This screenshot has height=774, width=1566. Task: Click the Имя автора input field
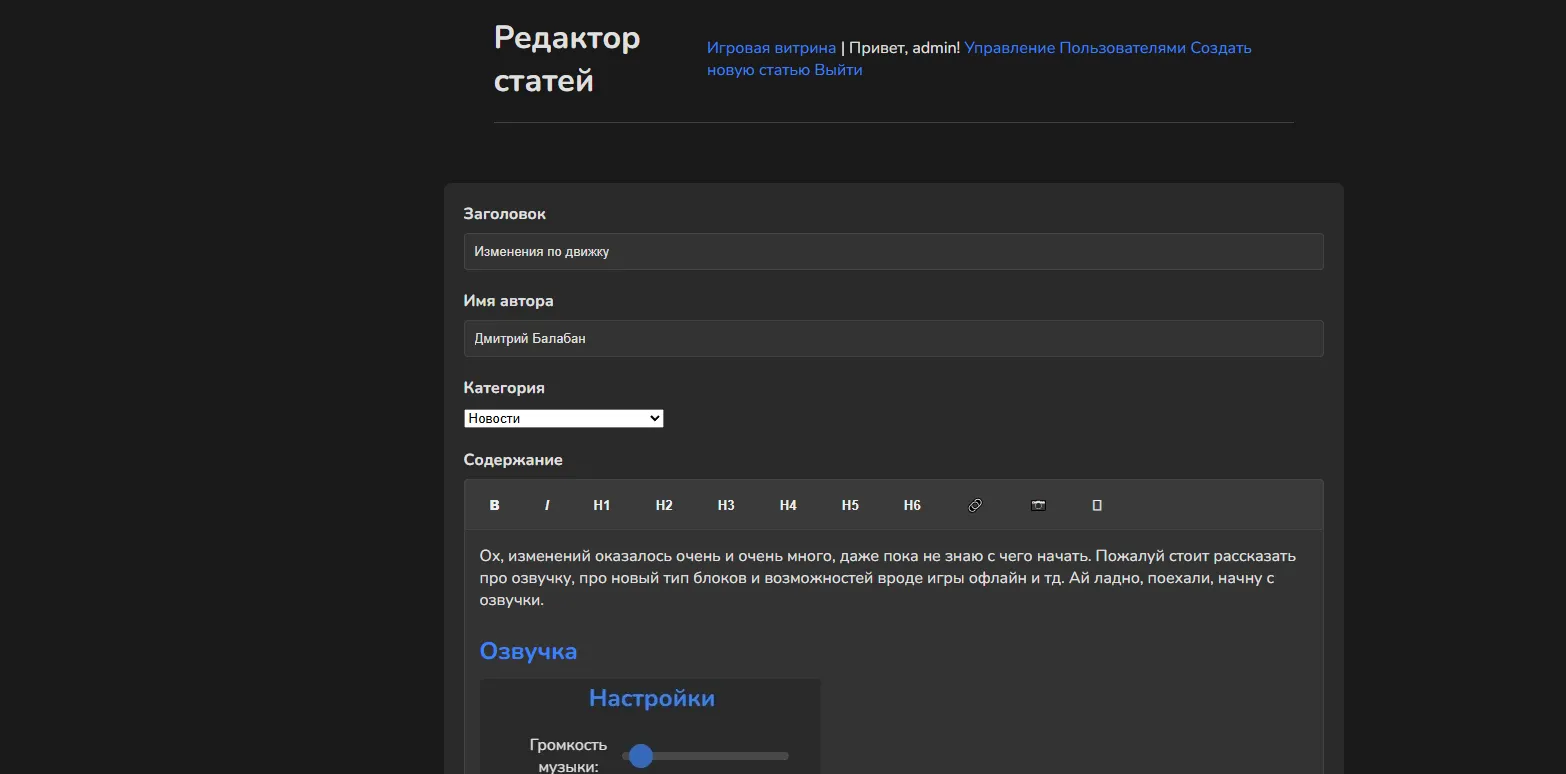[x=893, y=339]
